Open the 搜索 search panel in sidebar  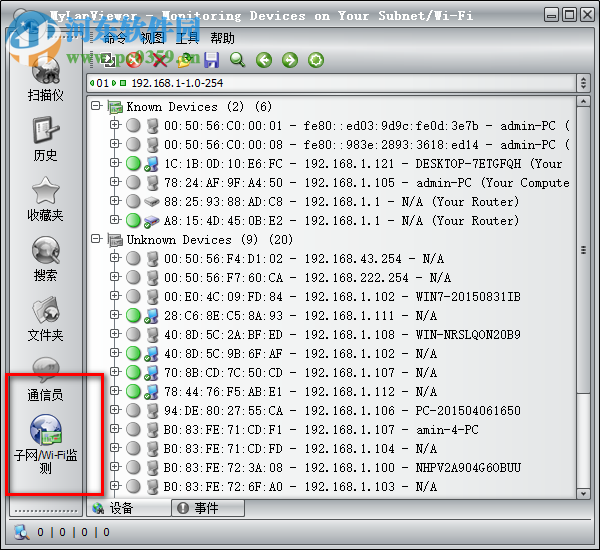(46, 259)
